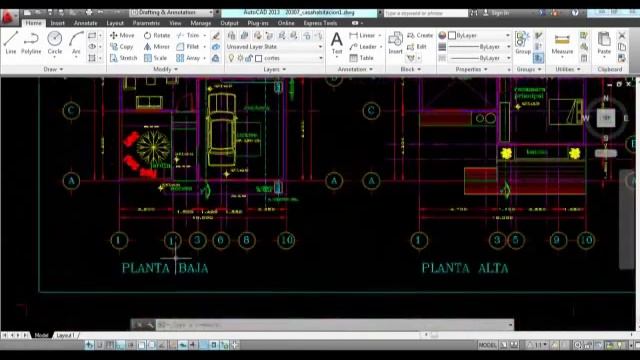The height and width of the screenshot is (360, 640).
Task: Open Layer Properties manager icon
Action: pyautogui.click(x=231, y=36)
